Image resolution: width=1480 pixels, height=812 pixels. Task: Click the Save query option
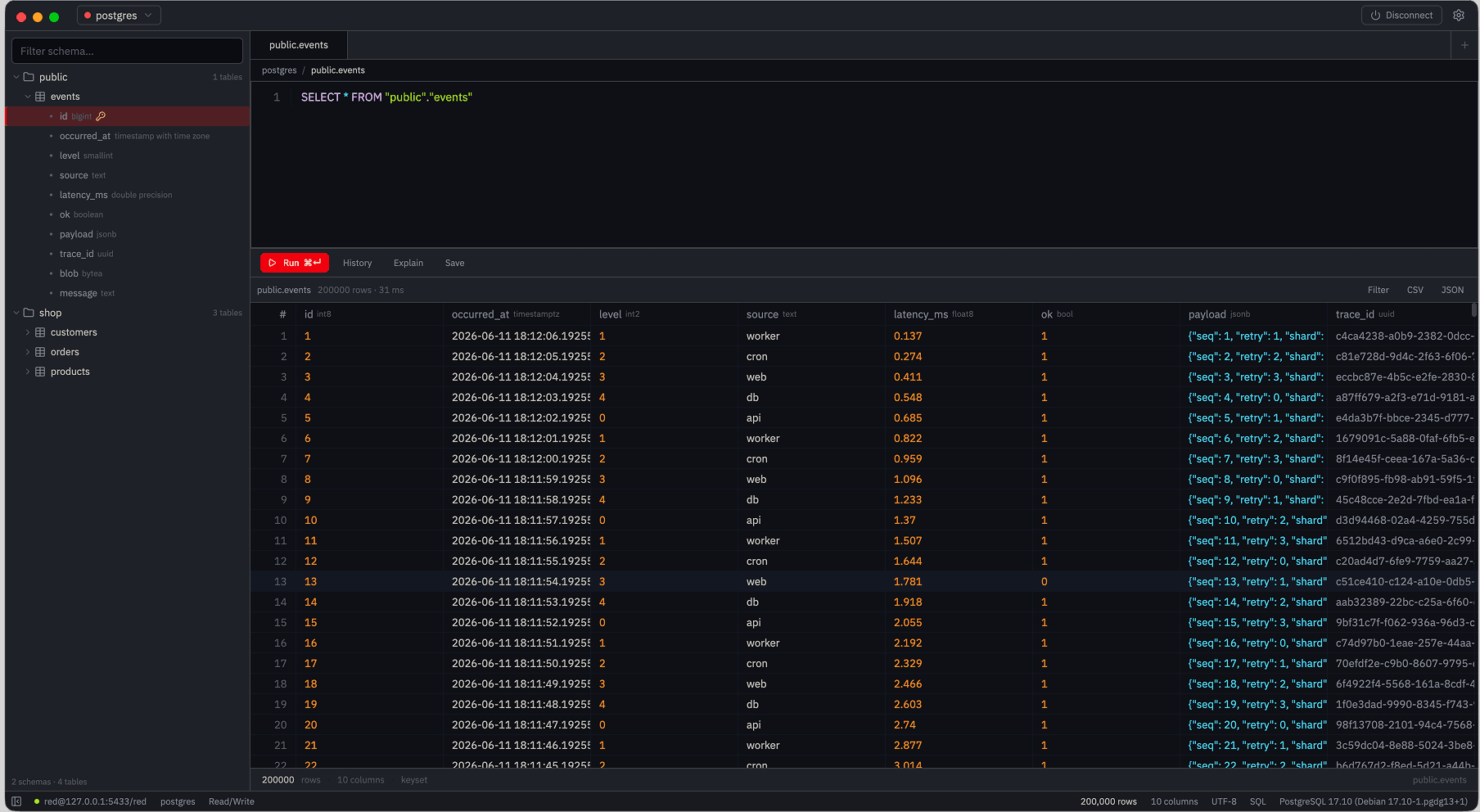454,263
